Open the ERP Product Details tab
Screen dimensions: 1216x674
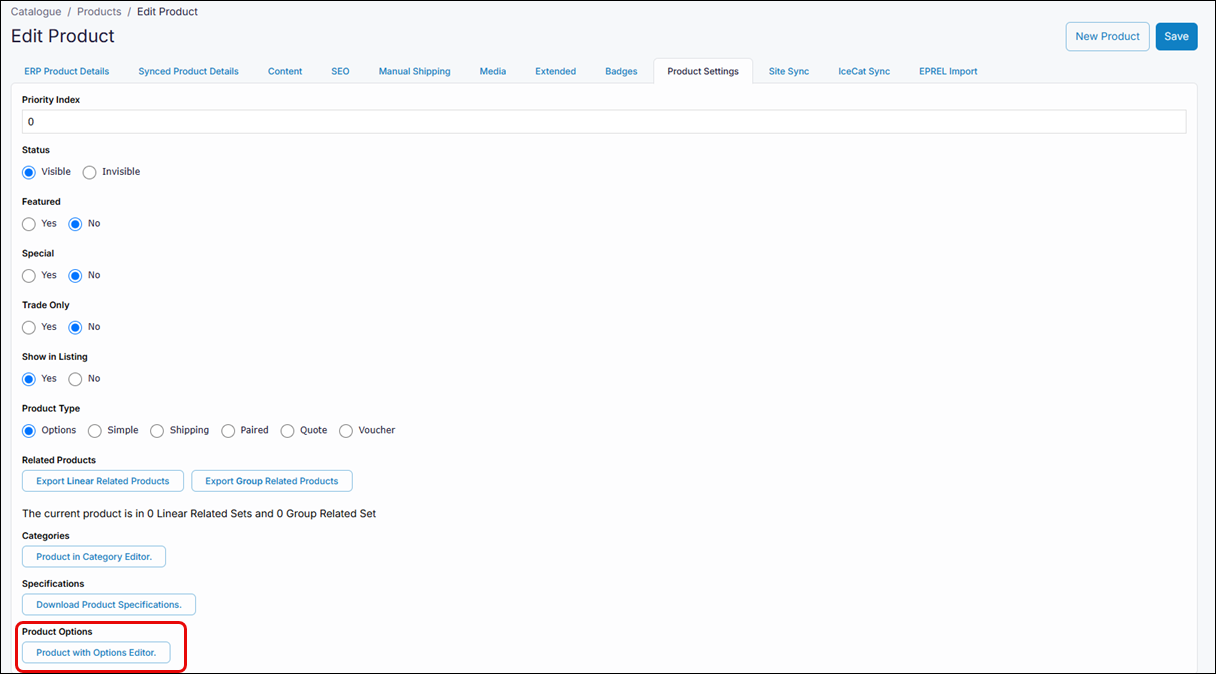66,71
